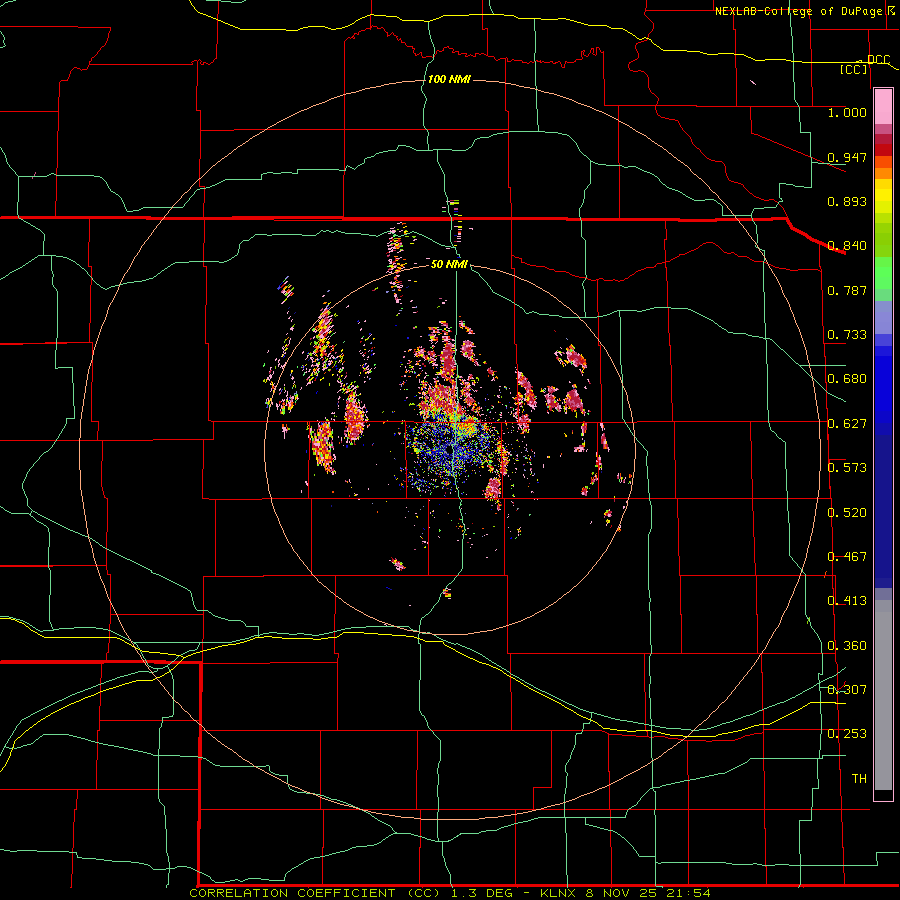Select the 0.253 scale value
Viewport: 900px width, 900px height.
pos(847,734)
